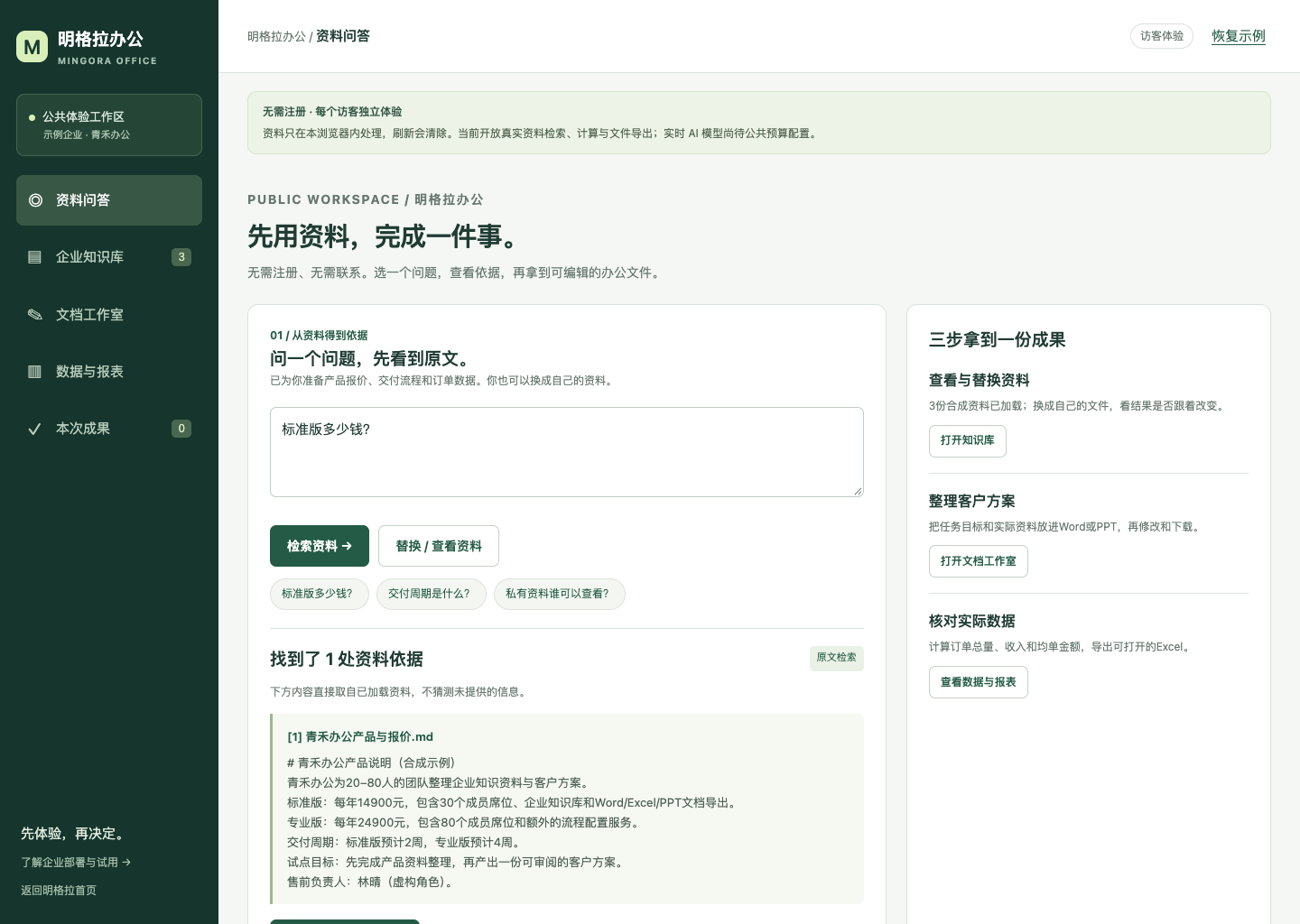Click the 文档工作室 pencil icon

tap(34, 314)
